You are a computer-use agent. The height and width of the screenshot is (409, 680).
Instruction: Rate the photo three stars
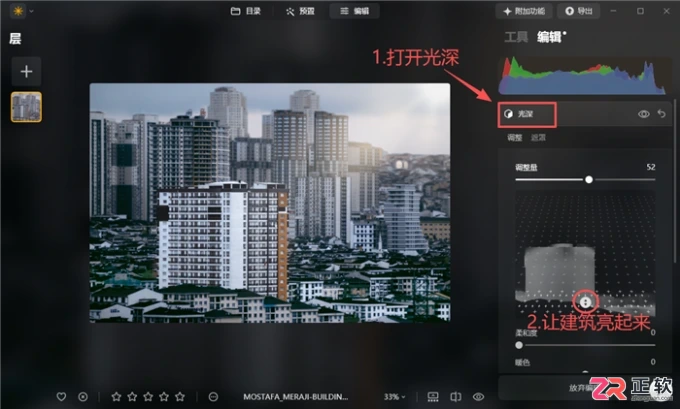(x=148, y=396)
